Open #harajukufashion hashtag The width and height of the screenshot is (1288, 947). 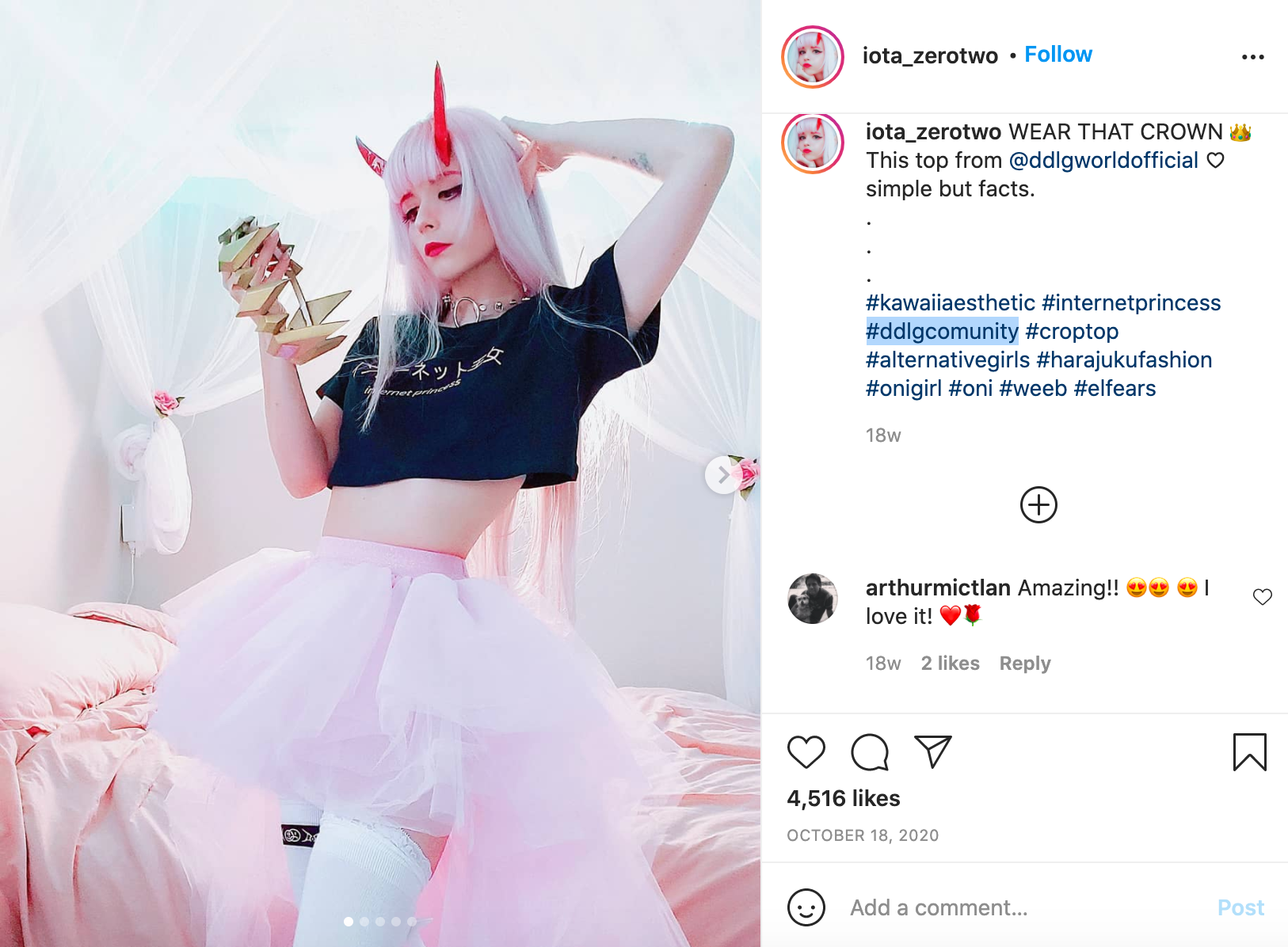[1124, 360]
